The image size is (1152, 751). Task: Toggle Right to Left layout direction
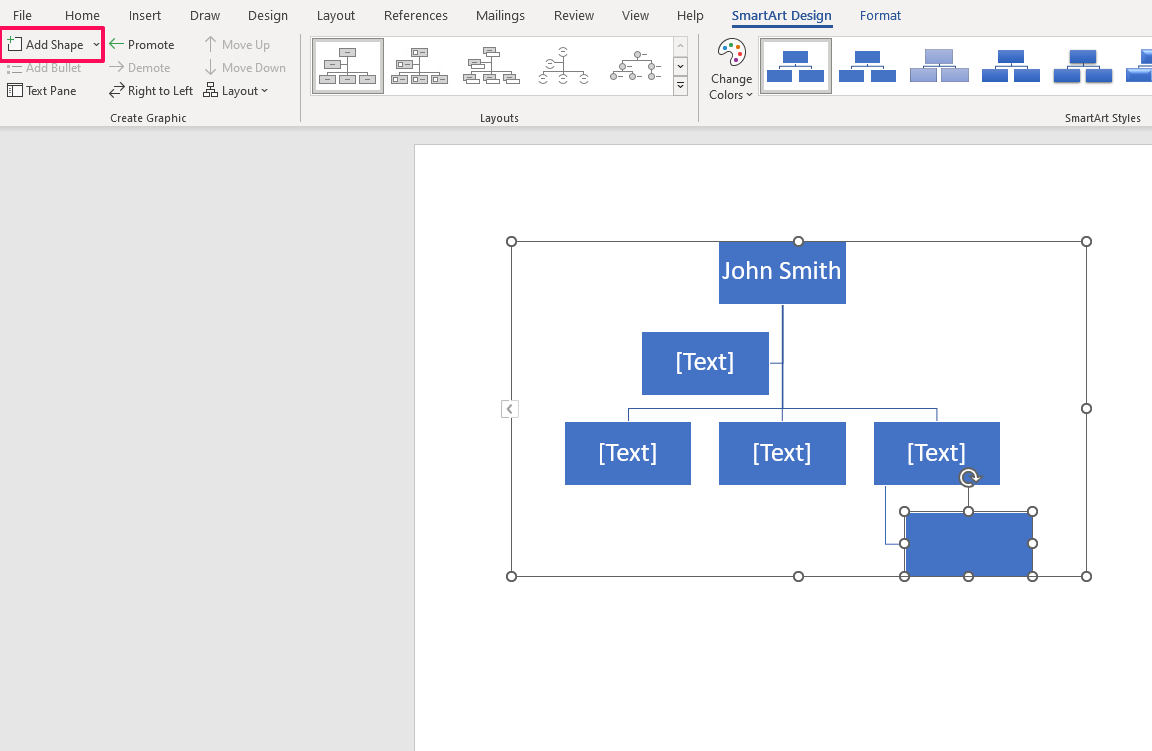151,91
